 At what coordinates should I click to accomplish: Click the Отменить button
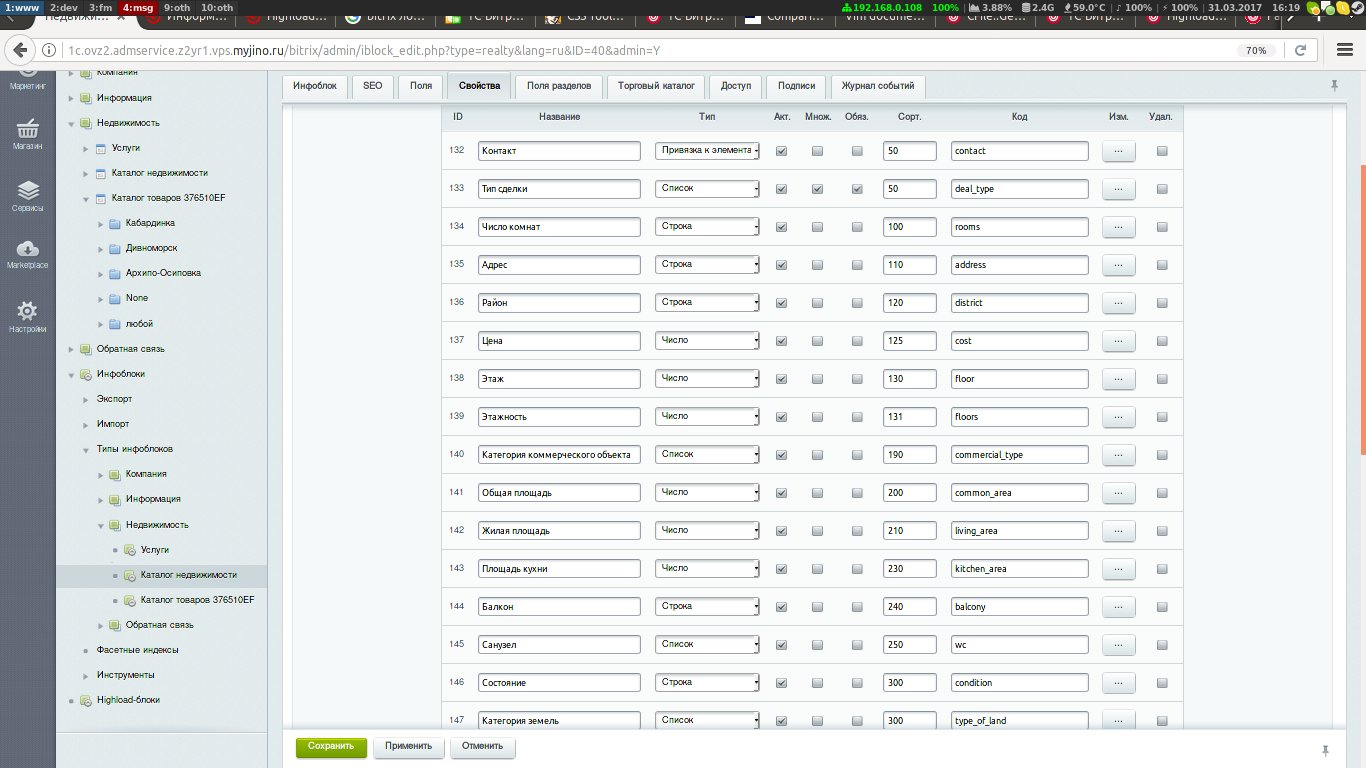482,746
